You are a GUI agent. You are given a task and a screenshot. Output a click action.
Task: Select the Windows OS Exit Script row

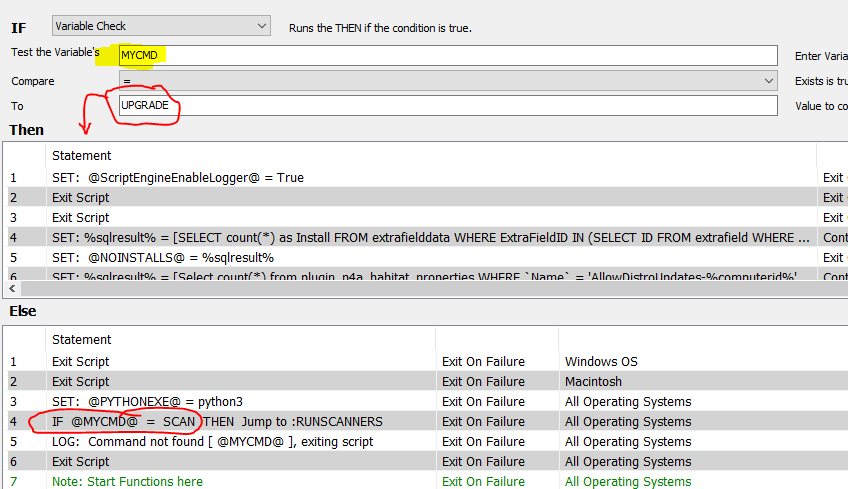pos(81,362)
